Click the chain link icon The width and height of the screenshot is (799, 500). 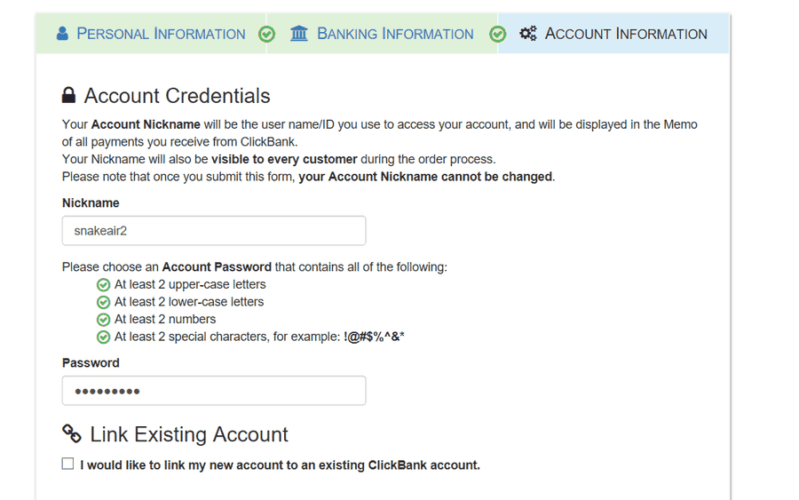(x=71, y=434)
